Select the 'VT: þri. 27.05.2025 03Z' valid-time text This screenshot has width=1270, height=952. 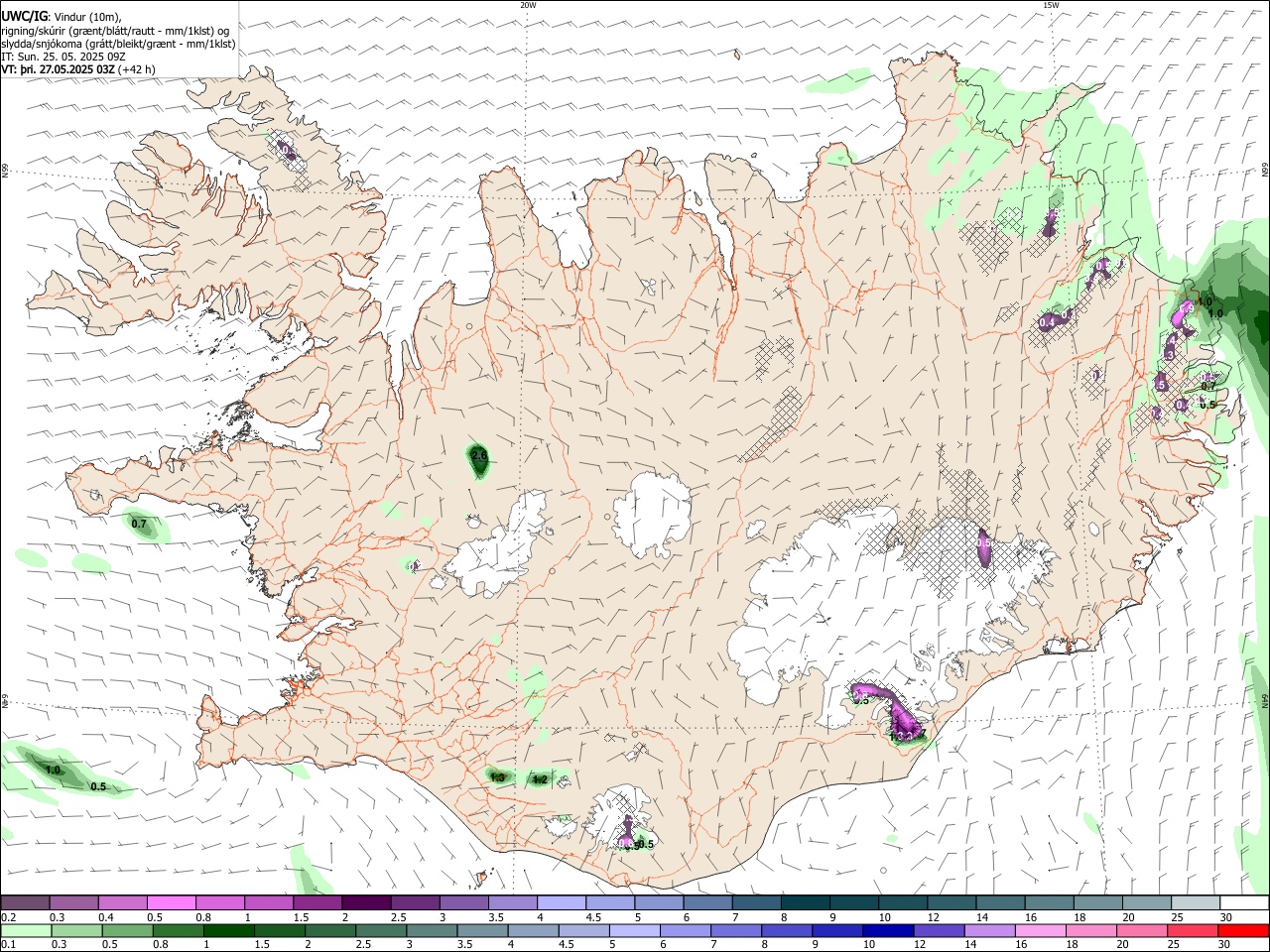pos(58,69)
